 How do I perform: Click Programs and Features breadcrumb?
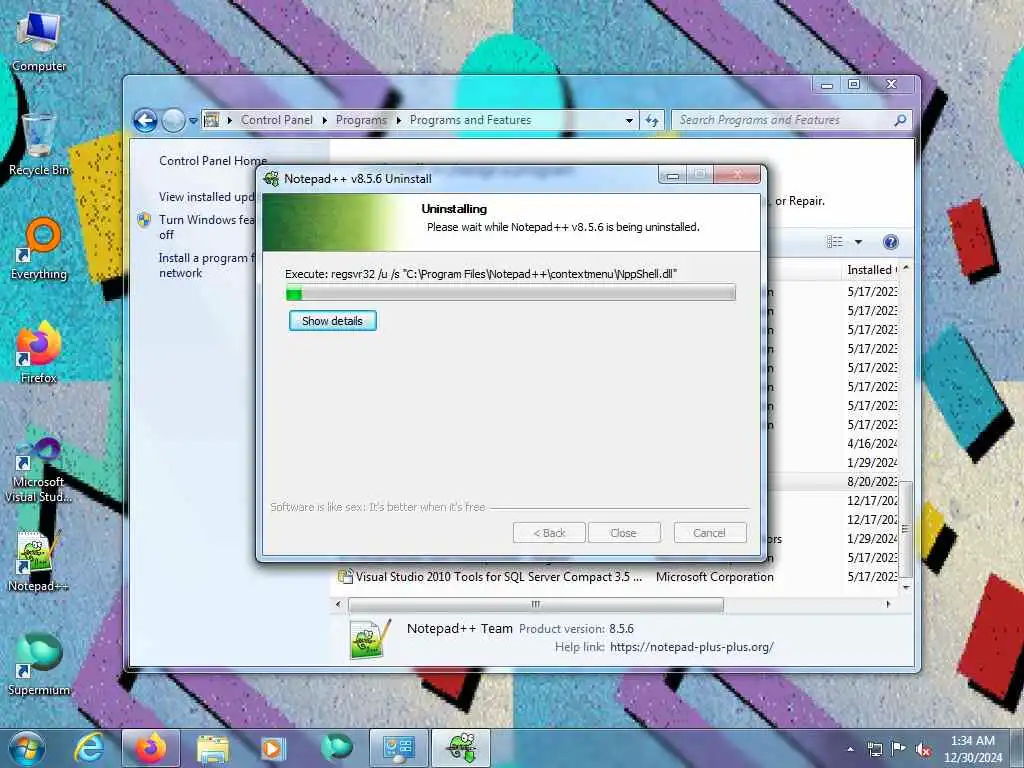tap(470, 120)
